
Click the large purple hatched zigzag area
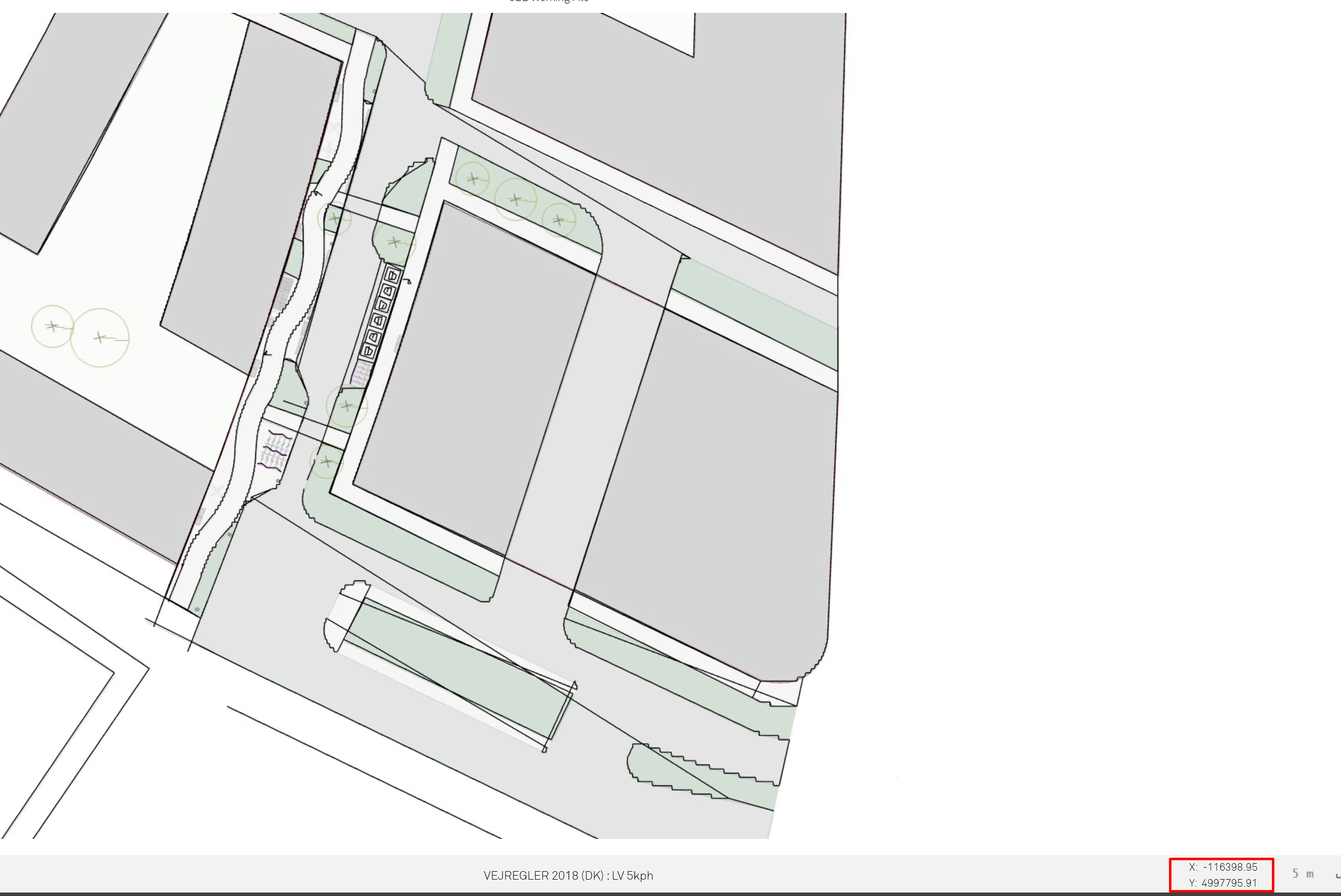(x=275, y=450)
